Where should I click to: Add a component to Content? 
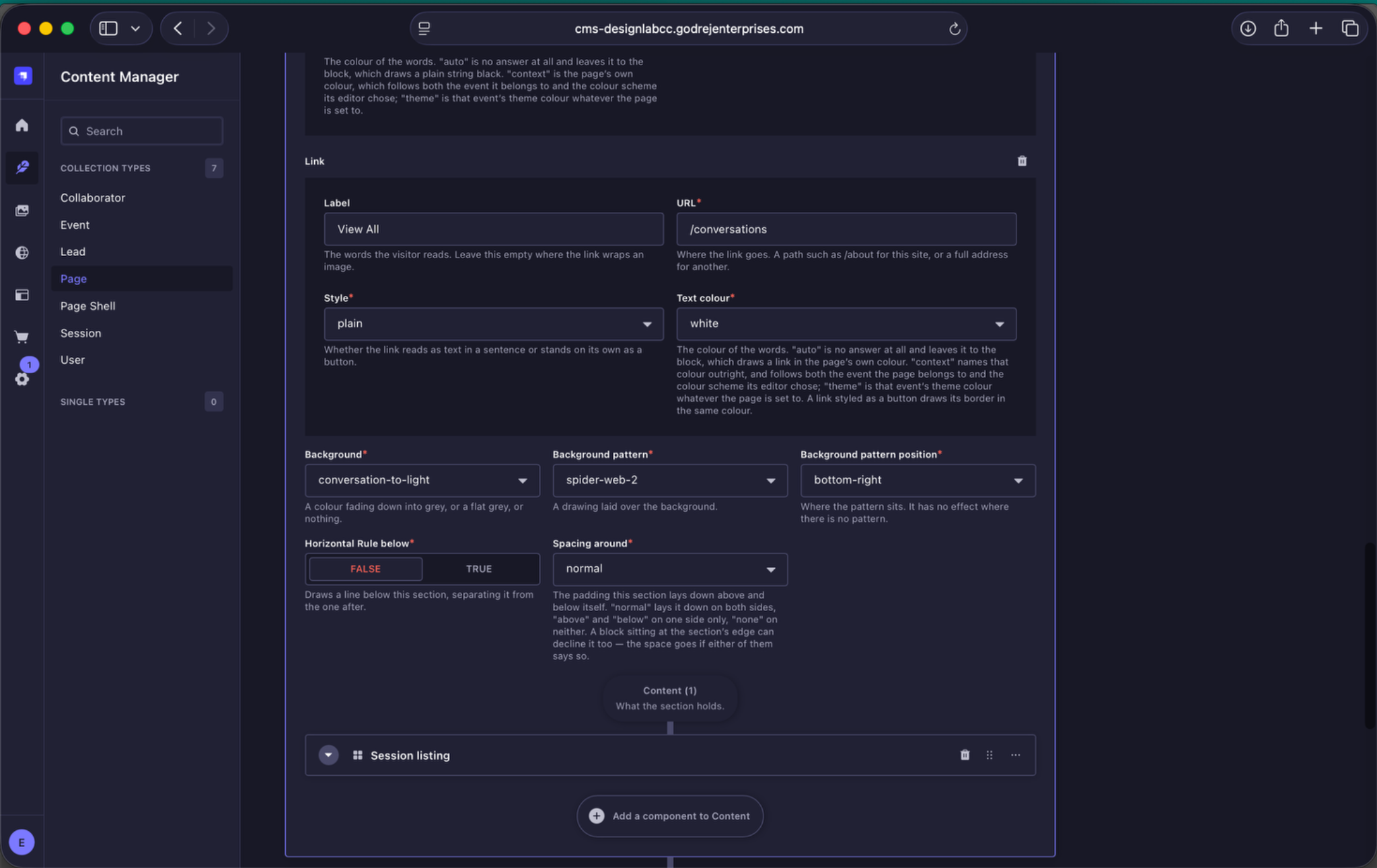point(670,816)
